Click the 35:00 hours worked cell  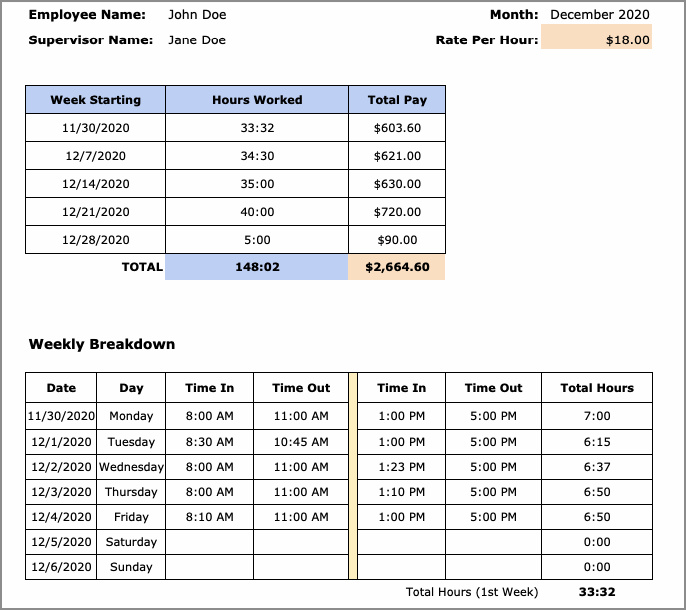(x=257, y=184)
